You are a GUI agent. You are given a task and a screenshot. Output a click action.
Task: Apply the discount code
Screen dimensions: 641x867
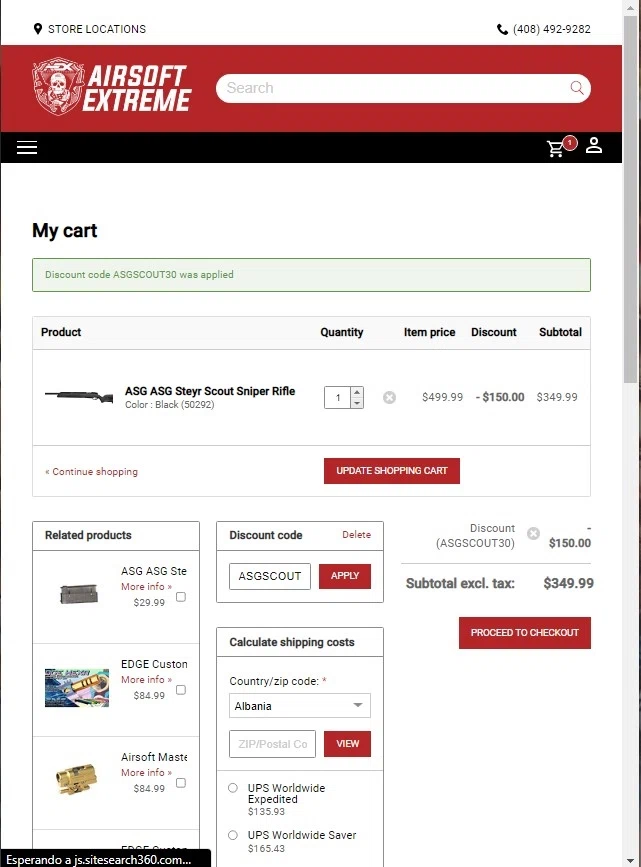(x=345, y=576)
